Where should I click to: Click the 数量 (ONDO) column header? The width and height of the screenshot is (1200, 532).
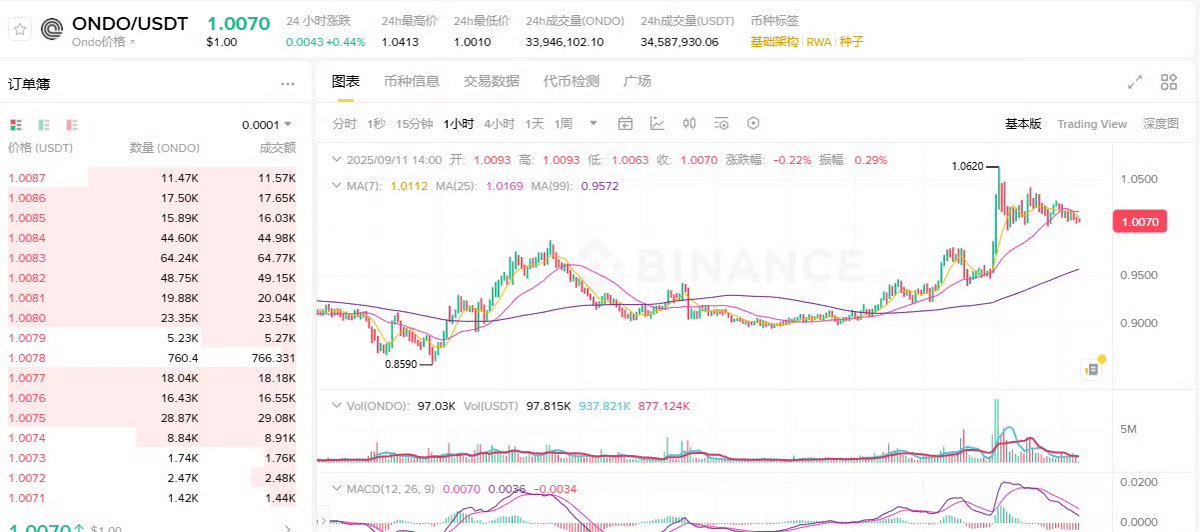click(x=165, y=148)
